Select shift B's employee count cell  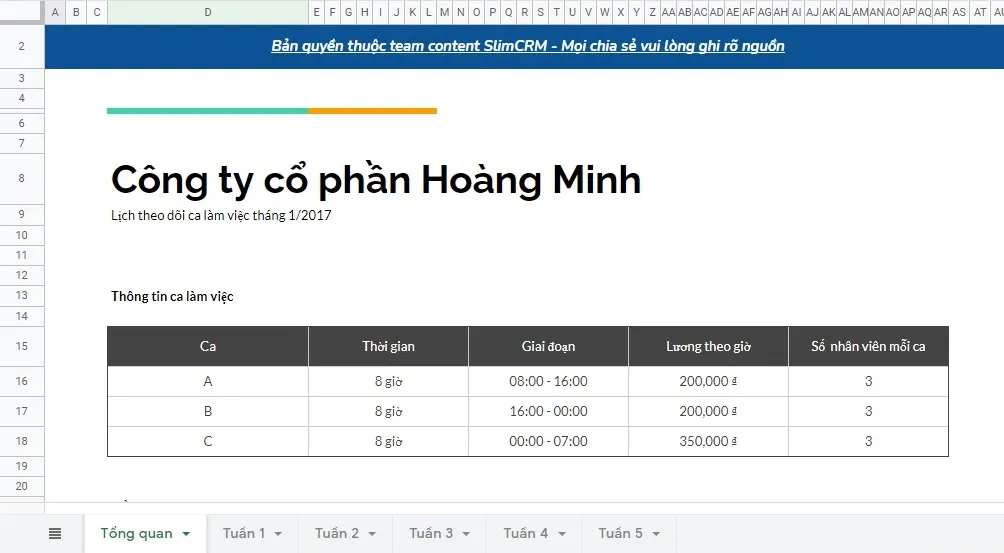868,411
